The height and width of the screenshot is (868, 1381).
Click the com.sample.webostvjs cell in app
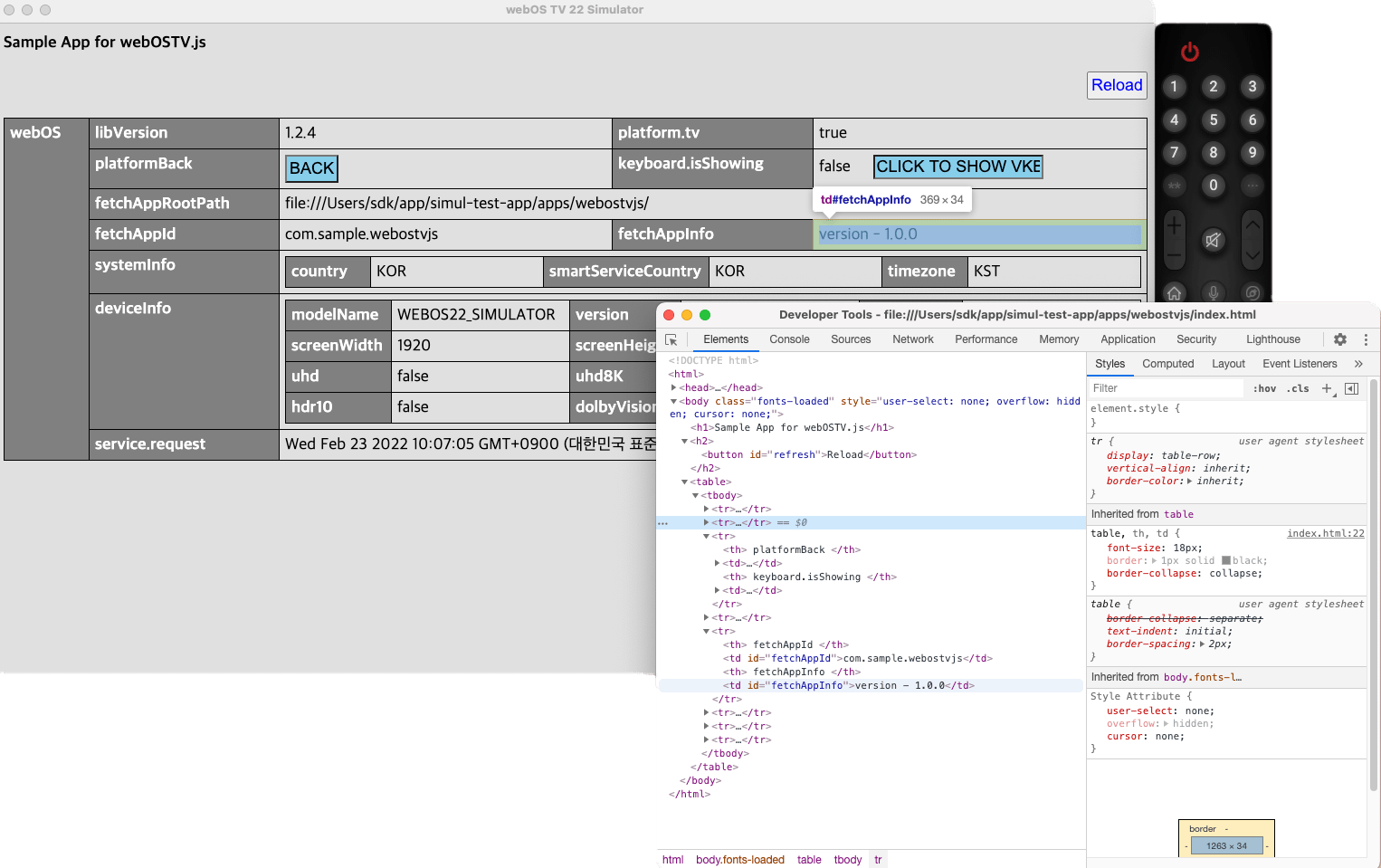445,234
